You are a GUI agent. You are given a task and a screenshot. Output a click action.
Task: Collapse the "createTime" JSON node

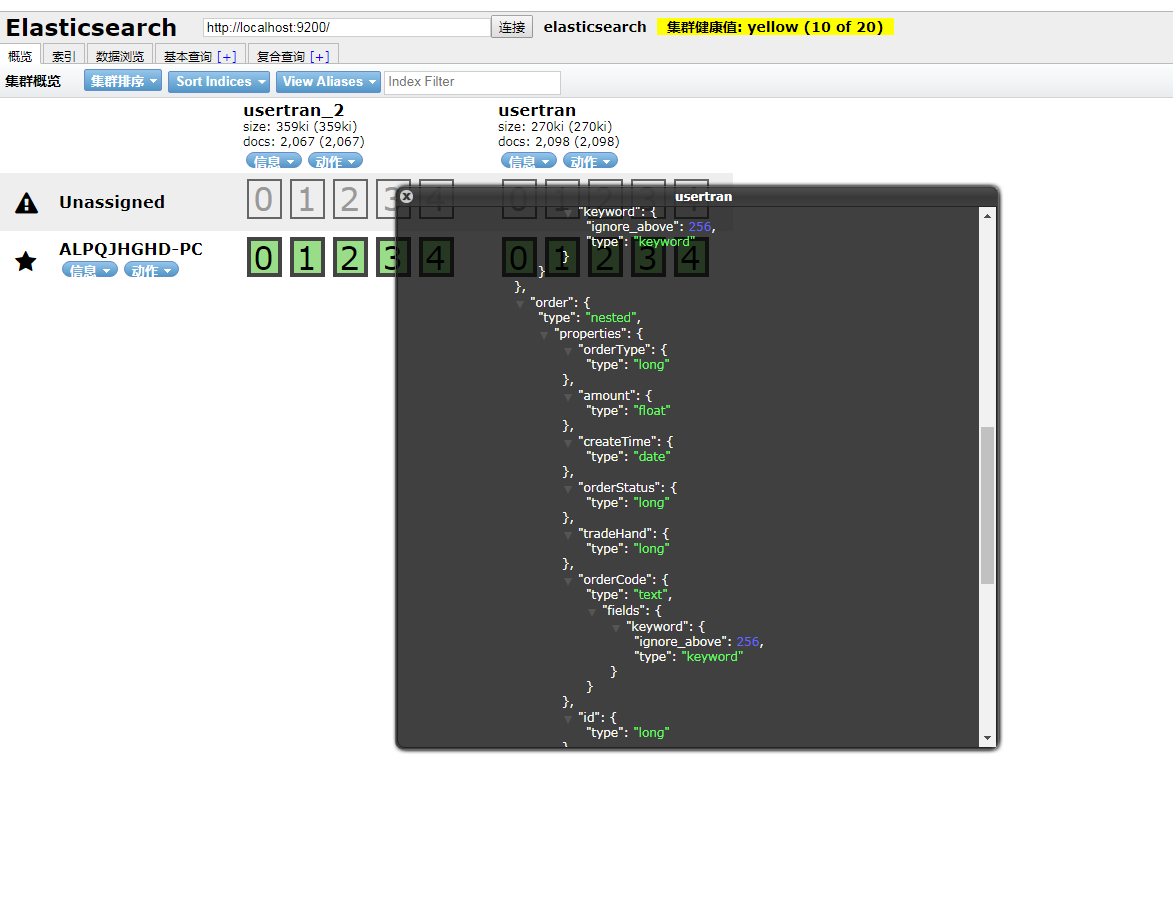pyautogui.click(x=568, y=443)
